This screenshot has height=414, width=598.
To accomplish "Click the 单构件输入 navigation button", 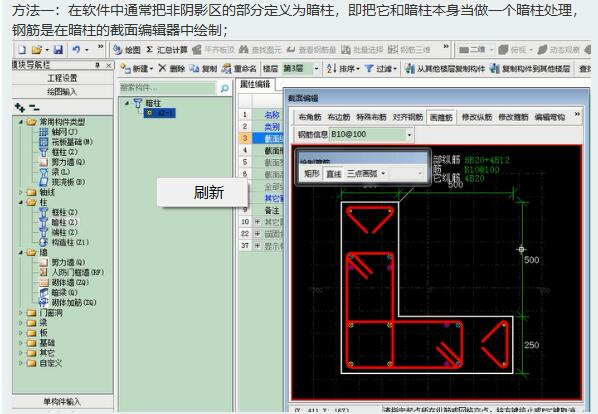I will [63, 402].
